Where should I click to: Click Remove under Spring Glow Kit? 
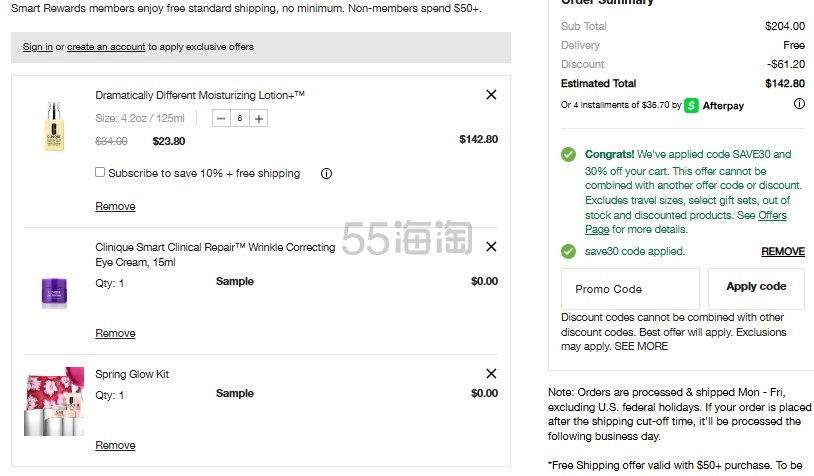click(115, 445)
